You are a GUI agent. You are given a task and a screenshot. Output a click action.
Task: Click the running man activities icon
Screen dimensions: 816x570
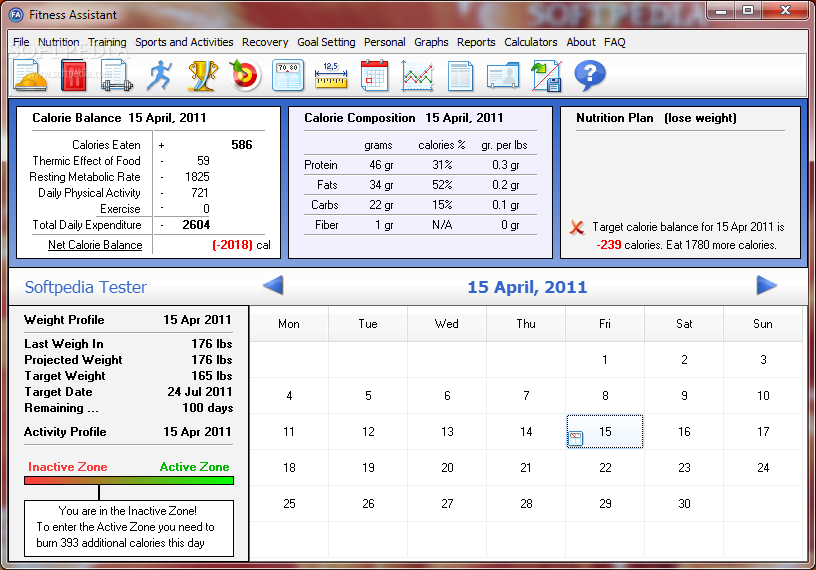click(x=159, y=76)
